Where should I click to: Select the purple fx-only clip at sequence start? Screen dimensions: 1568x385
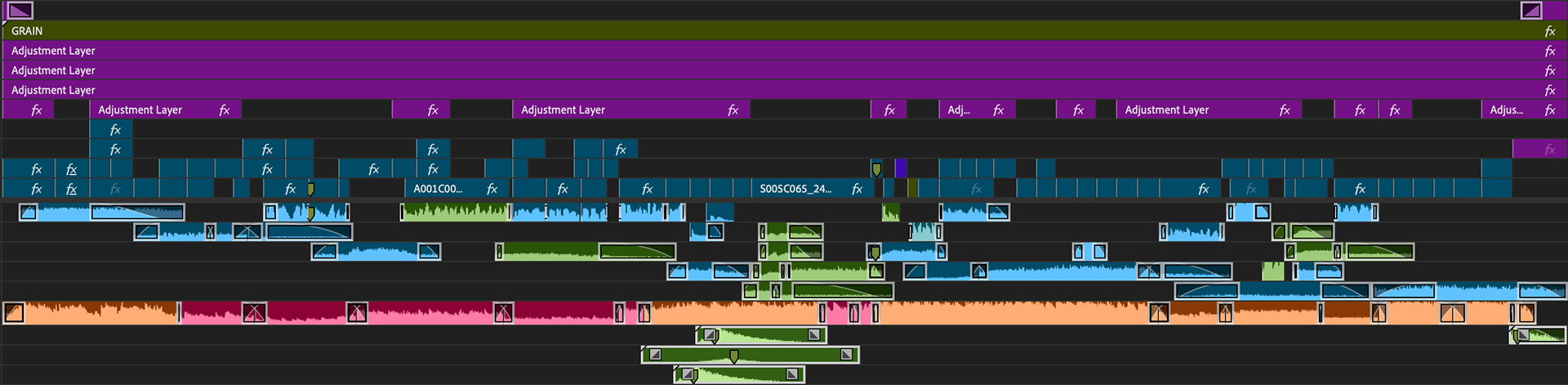[28, 110]
